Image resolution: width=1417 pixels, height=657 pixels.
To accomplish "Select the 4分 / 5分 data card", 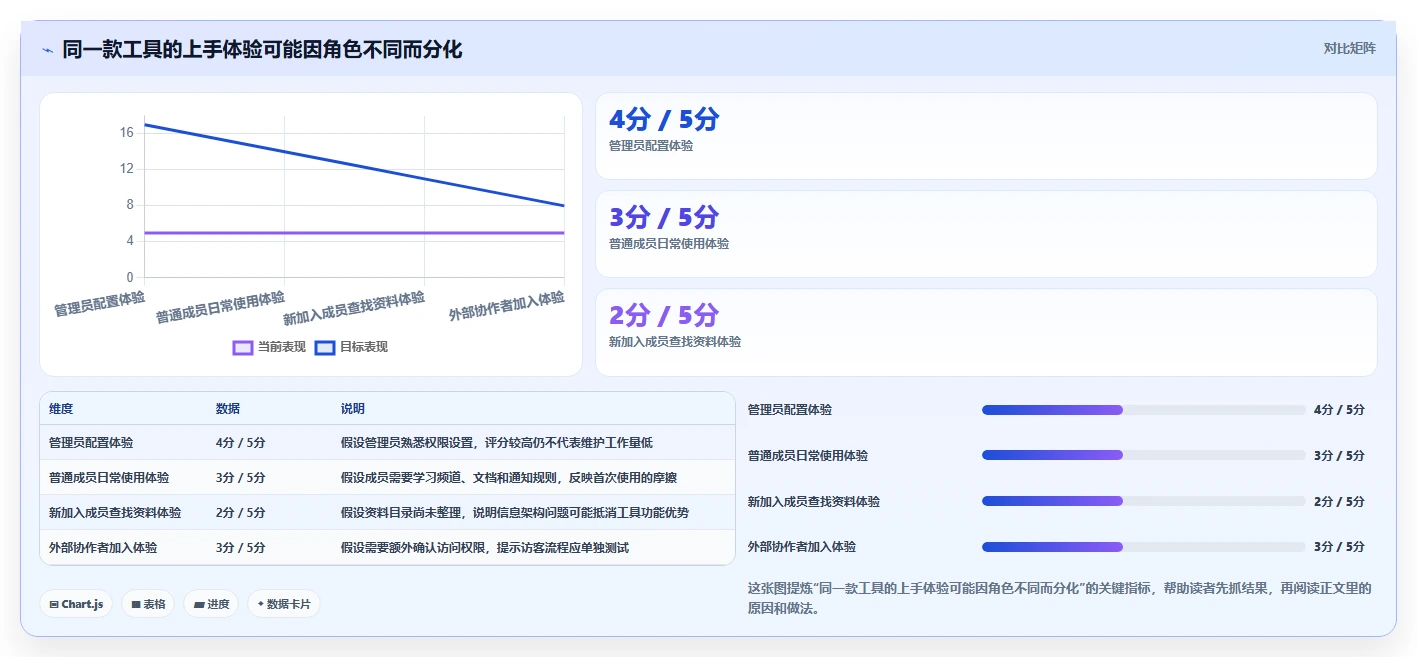I will tap(986, 136).
